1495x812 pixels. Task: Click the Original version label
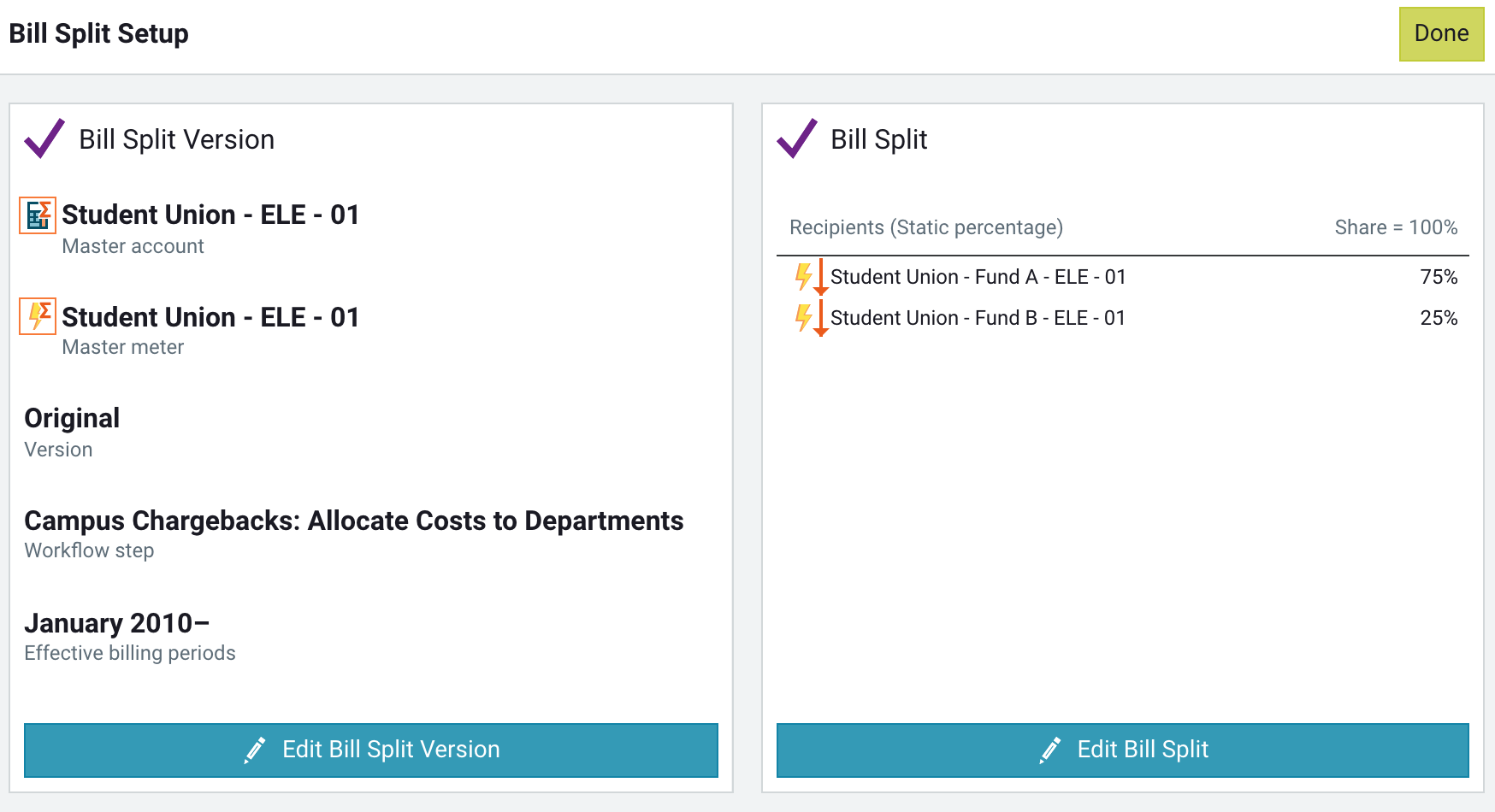[71, 418]
